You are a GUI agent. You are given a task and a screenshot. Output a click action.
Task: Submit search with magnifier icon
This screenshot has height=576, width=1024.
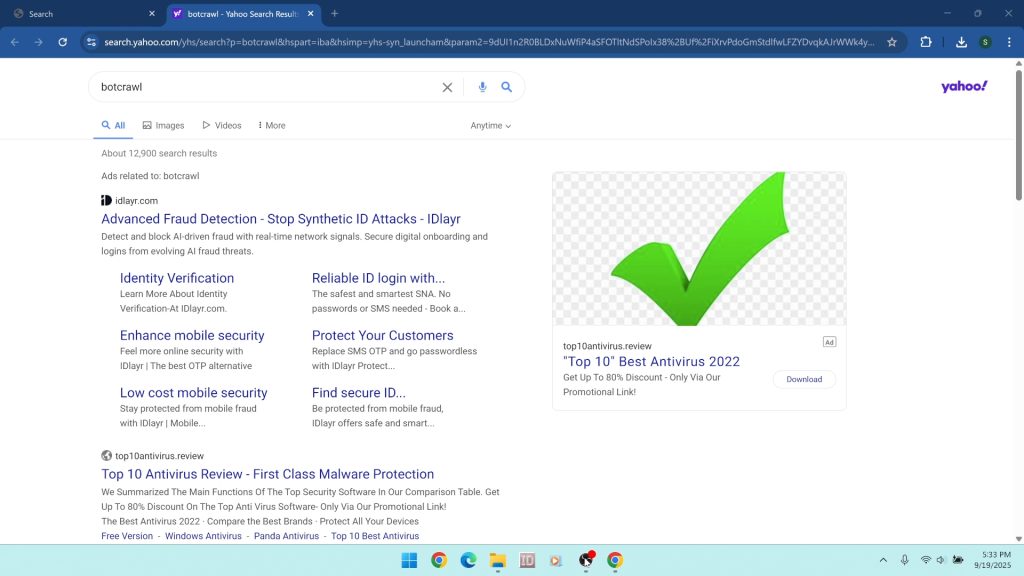click(x=506, y=87)
